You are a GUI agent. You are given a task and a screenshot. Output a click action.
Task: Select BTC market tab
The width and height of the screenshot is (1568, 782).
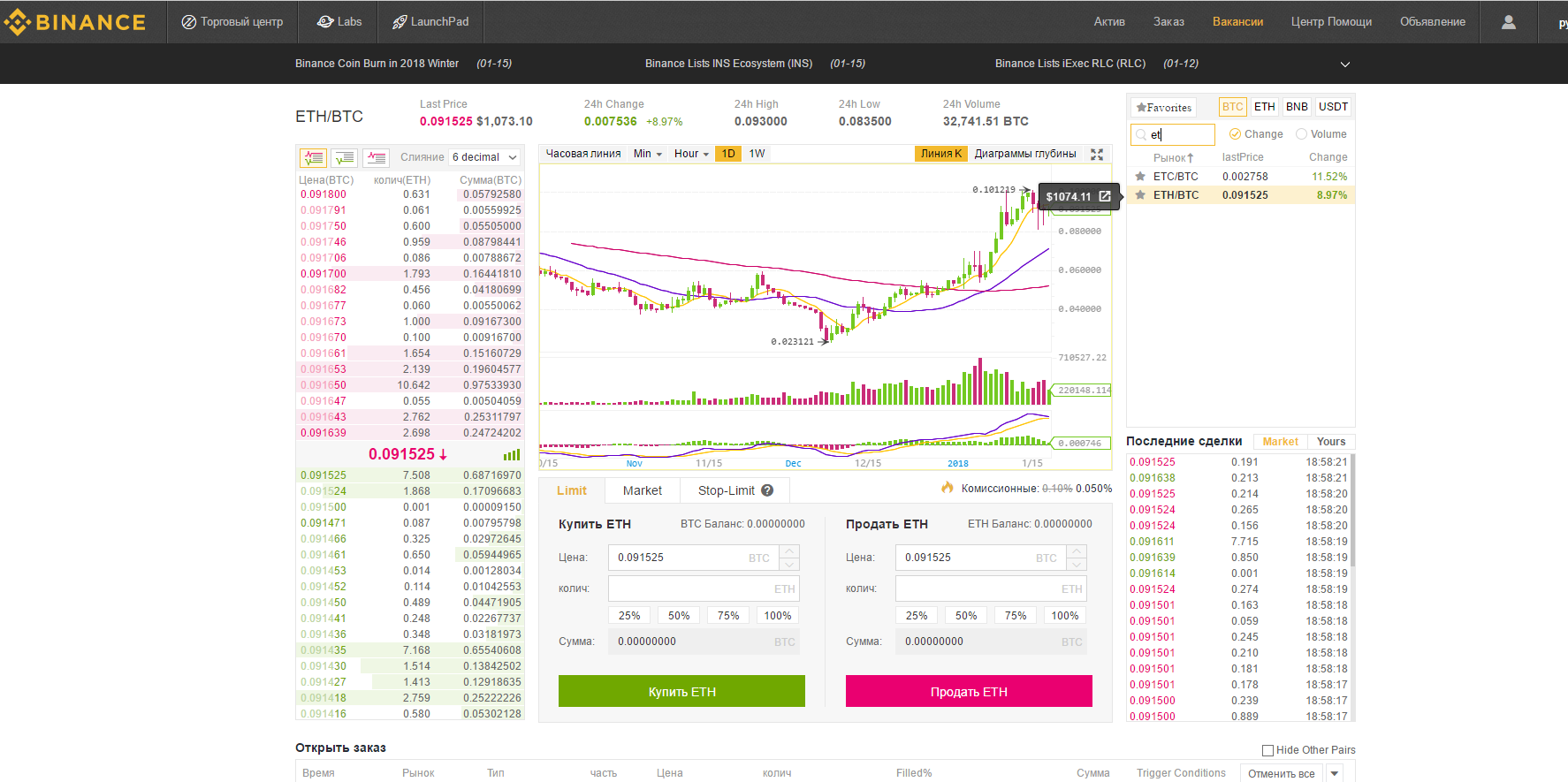pos(1233,107)
